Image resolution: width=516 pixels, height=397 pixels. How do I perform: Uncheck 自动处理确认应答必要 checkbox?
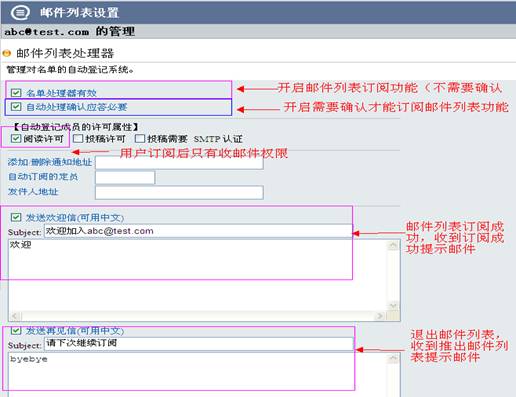pyautogui.click(x=16, y=107)
